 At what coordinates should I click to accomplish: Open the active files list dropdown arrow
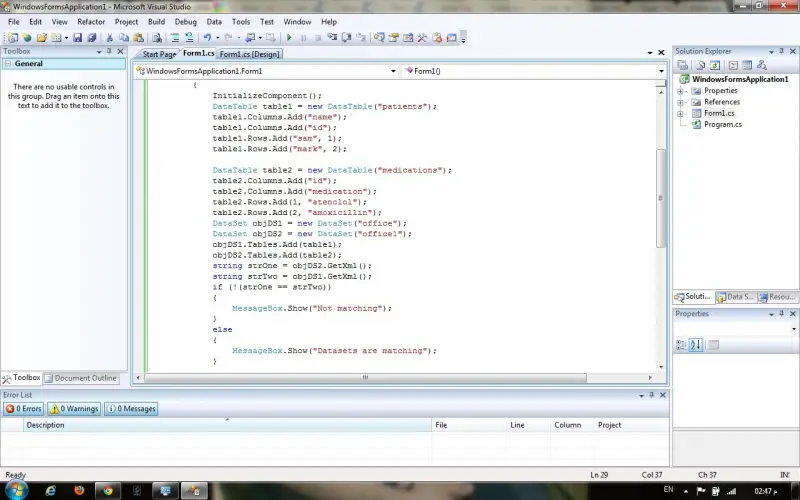pos(650,53)
